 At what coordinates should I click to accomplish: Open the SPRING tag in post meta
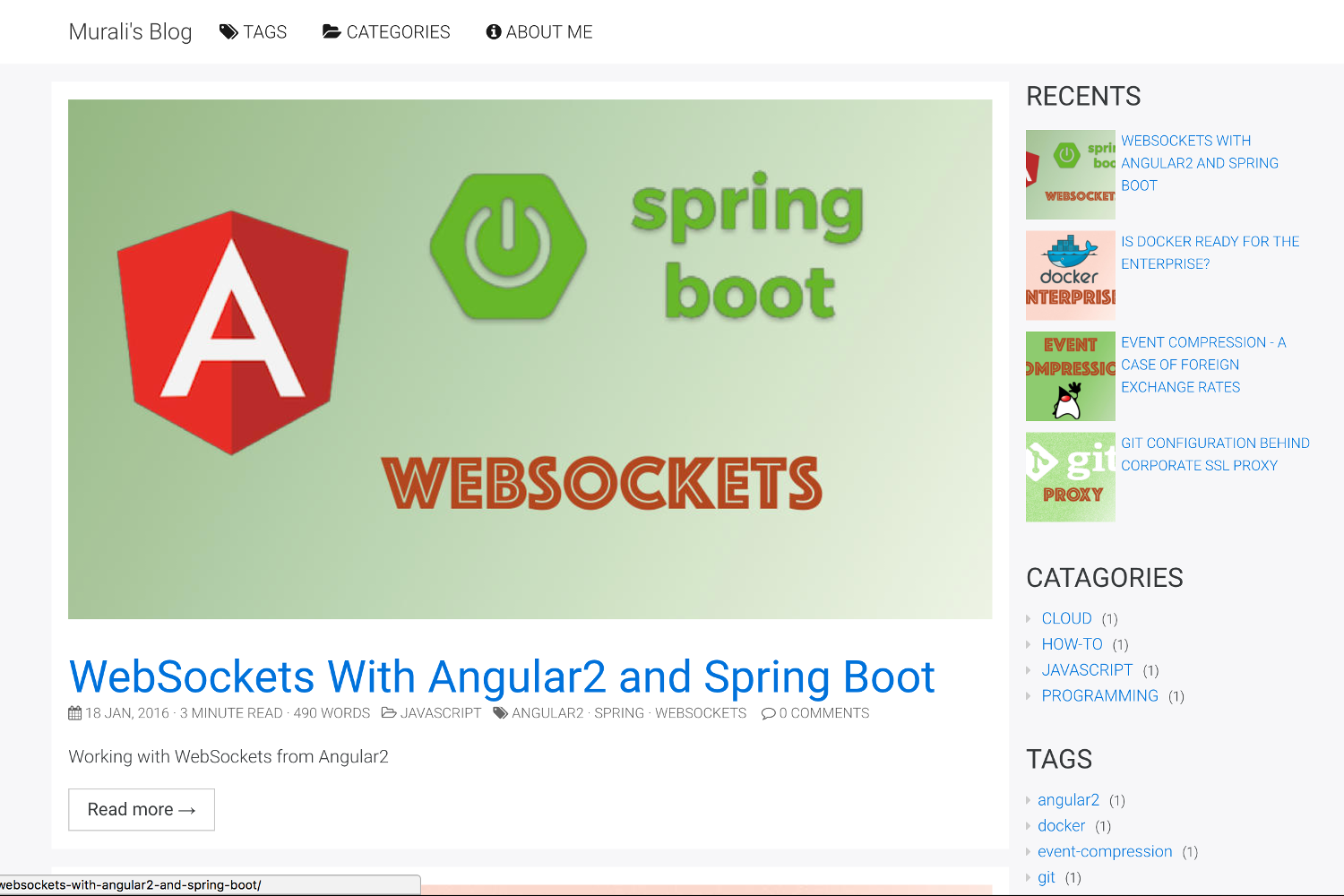coord(619,713)
